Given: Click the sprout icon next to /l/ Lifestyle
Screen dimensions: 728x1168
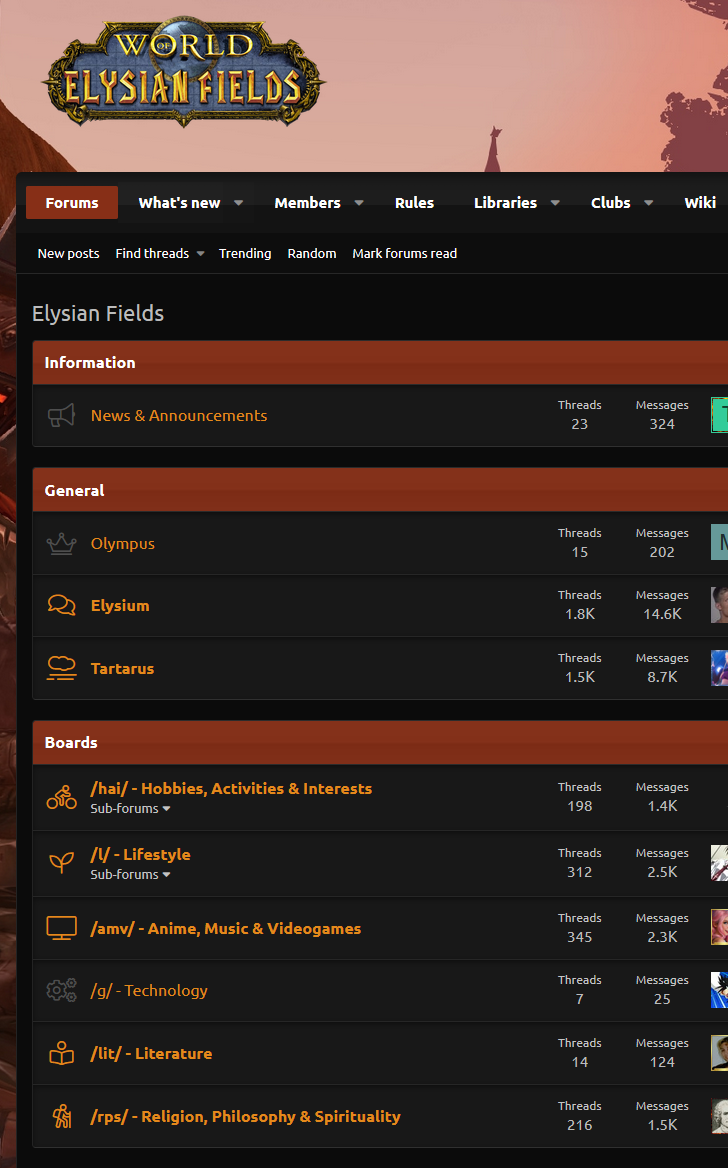Looking at the screenshot, I should coord(62,863).
